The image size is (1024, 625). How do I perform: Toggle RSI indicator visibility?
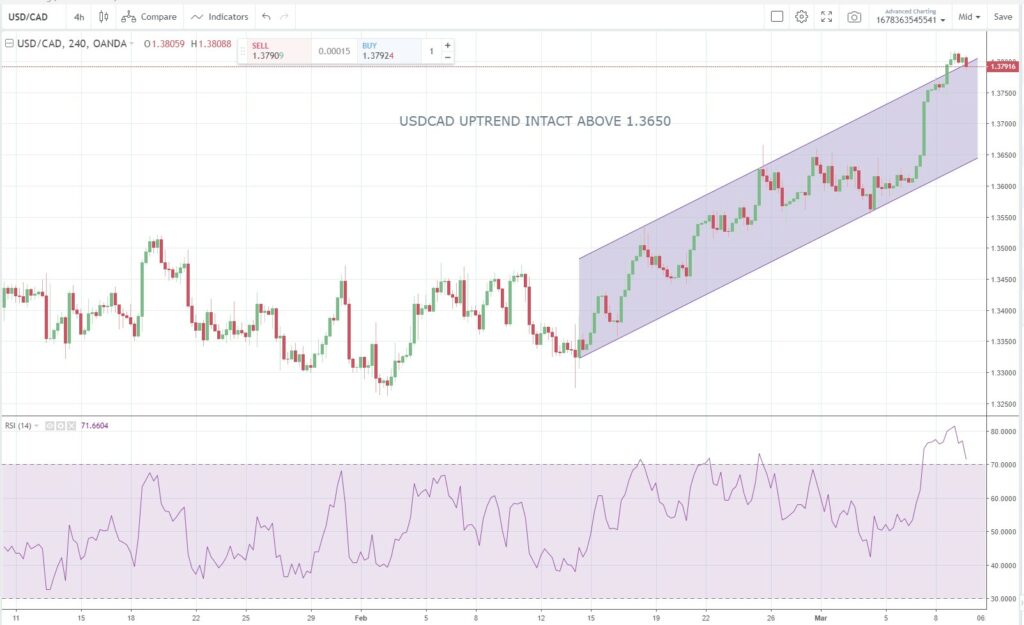click(47, 426)
